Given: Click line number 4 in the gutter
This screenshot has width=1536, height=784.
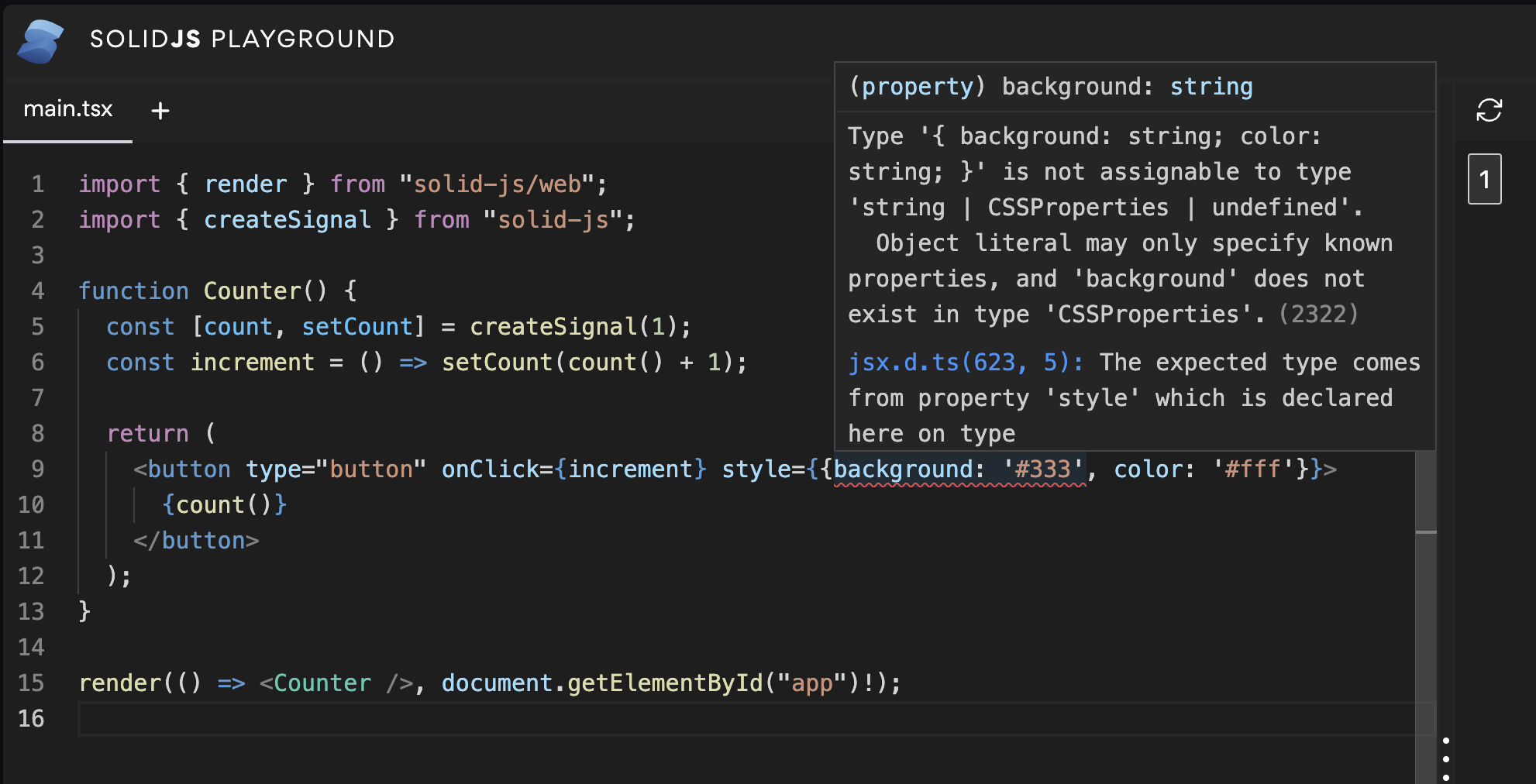Looking at the screenshot, I should [x=36, y=291].
